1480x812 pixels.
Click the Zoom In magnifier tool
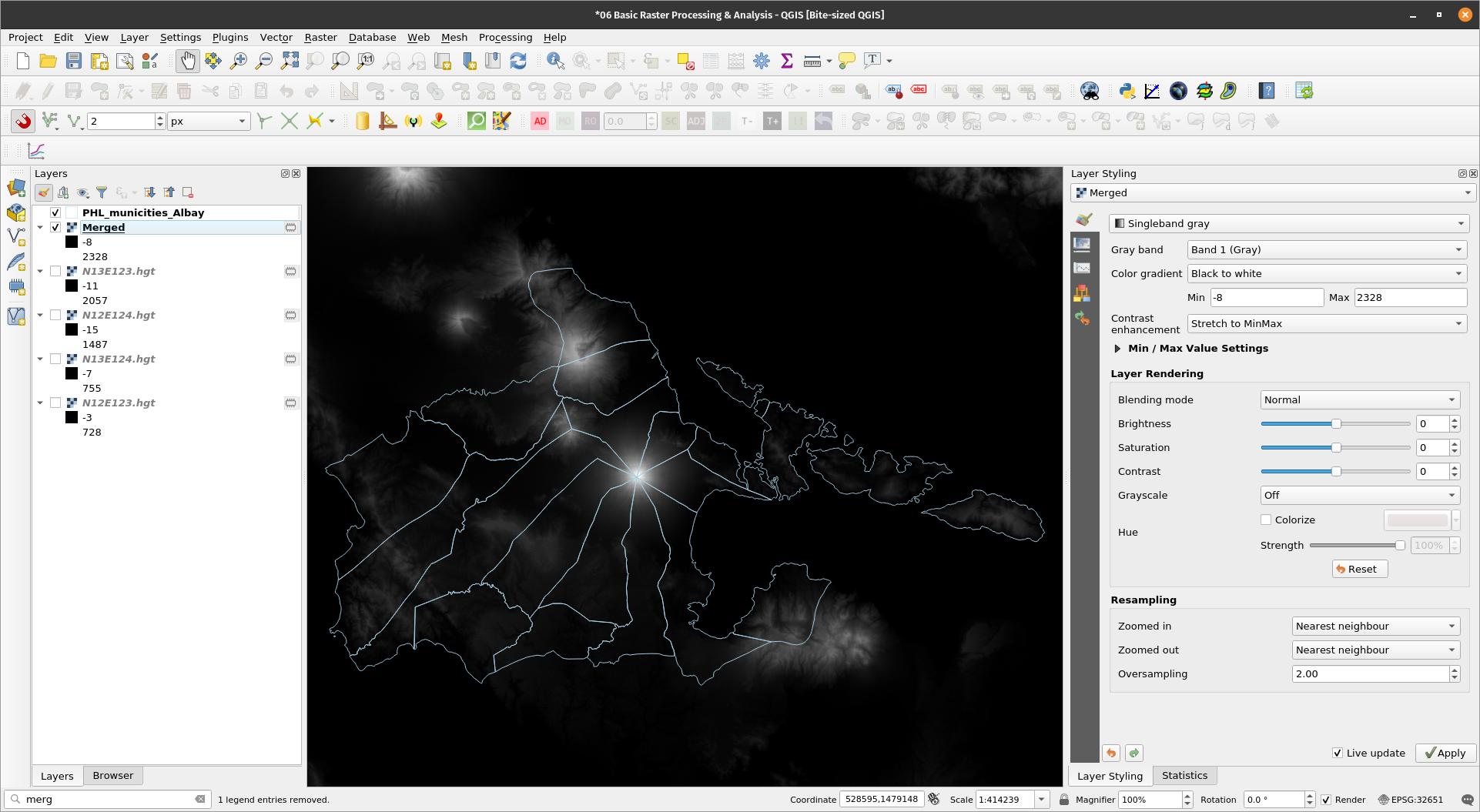coord(239,61)
